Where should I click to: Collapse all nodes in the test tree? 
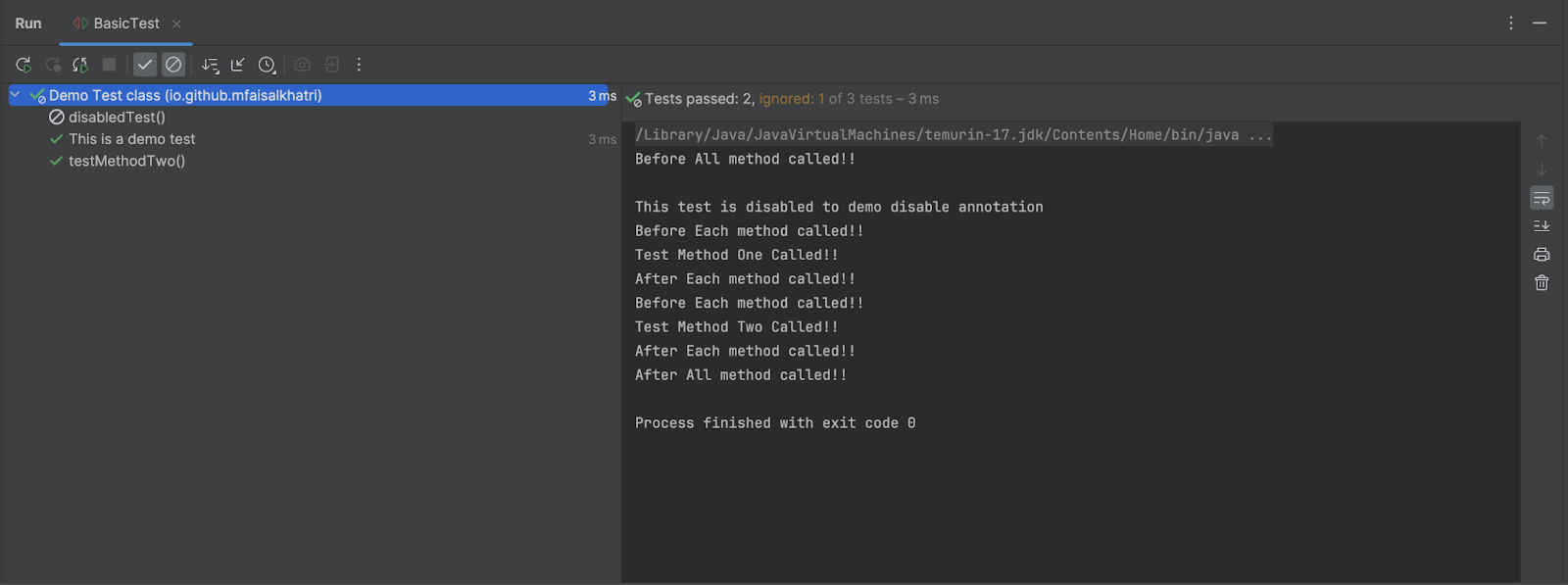[x=237, y=64]
